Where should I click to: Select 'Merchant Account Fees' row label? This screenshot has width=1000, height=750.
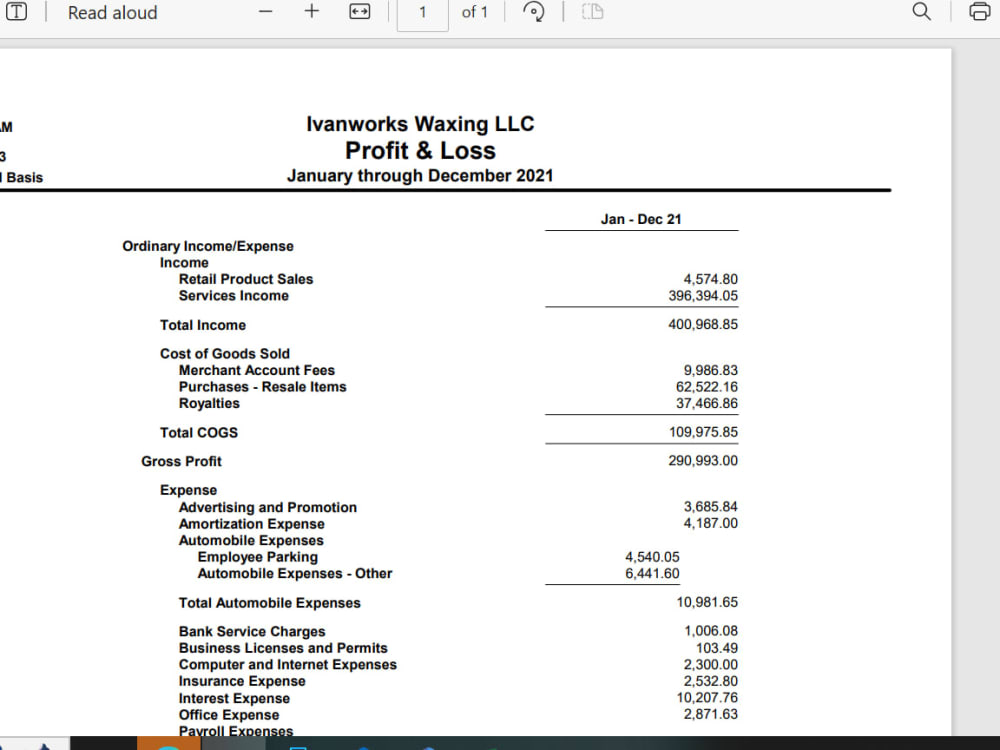pos(256,371)
